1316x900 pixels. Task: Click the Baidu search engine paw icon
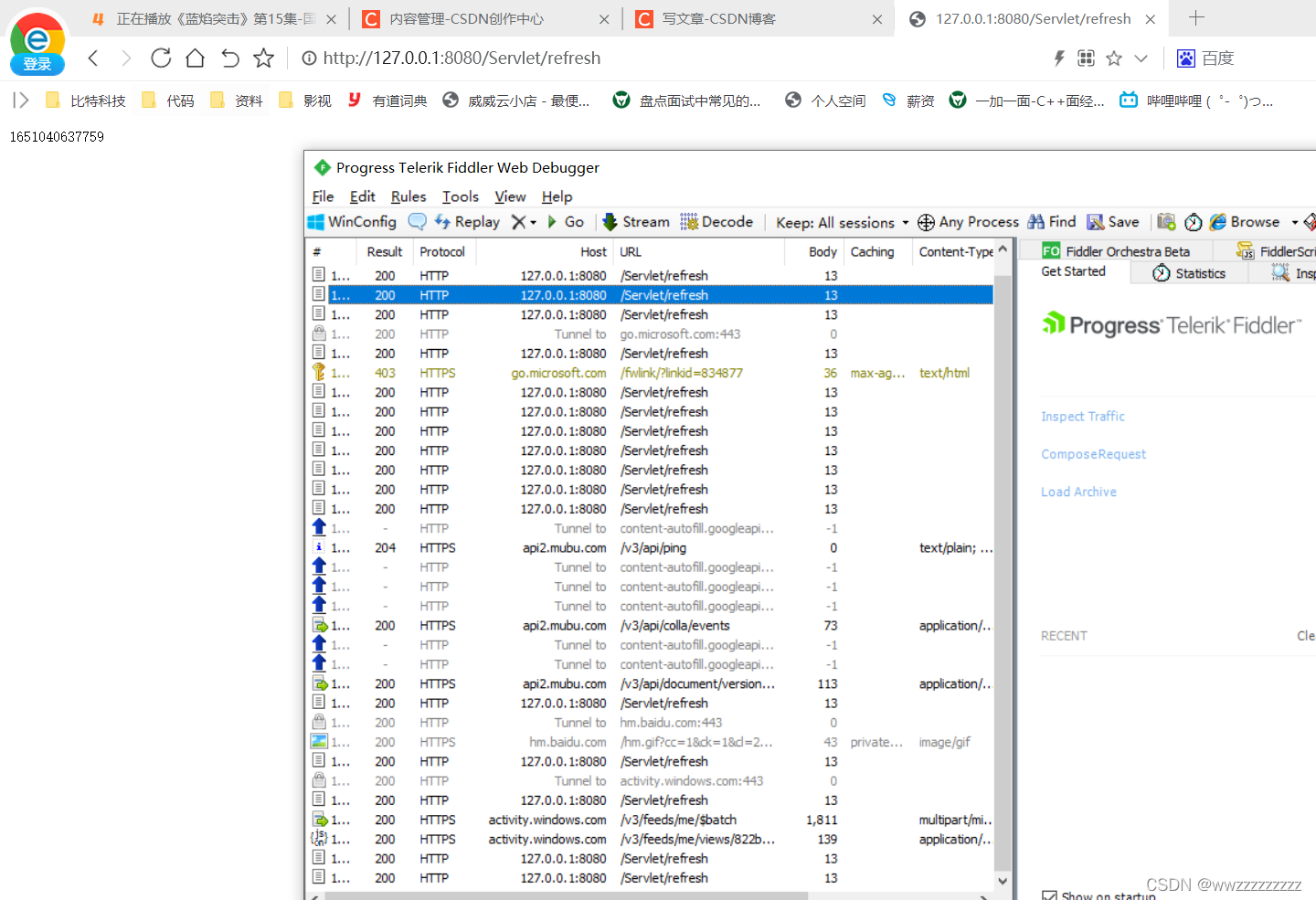tap(1185, 58)
